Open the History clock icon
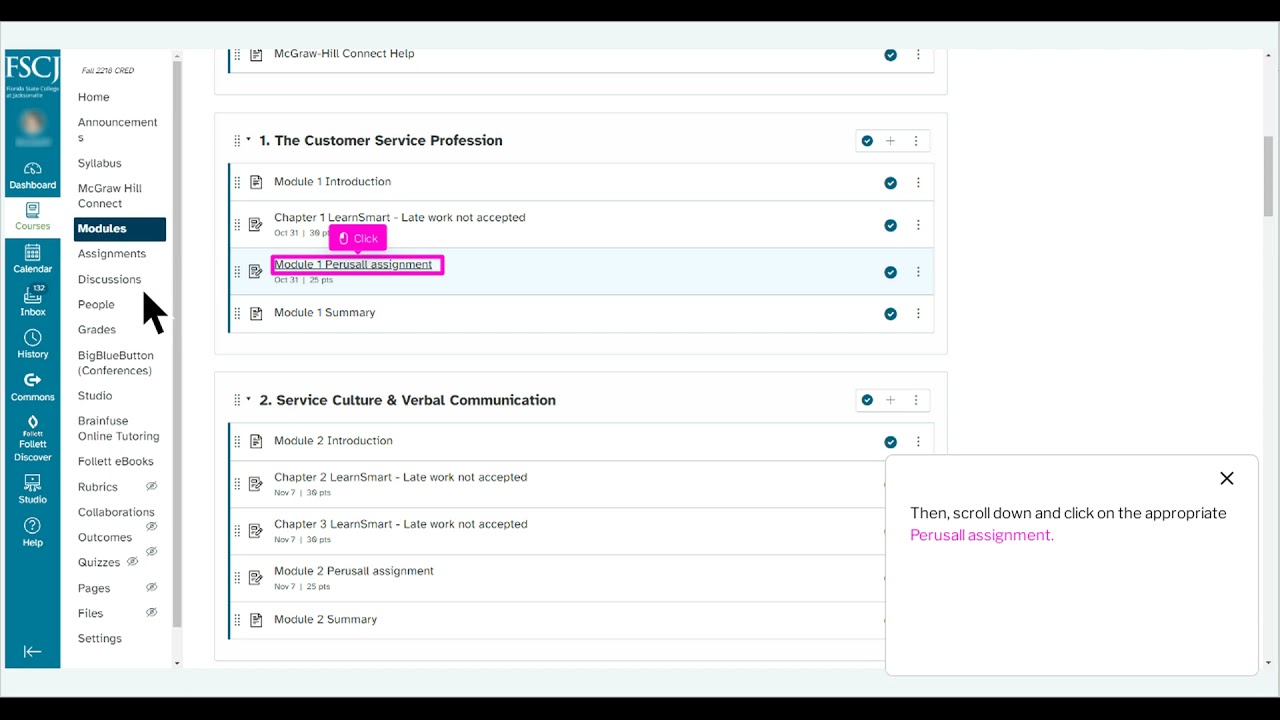This screenshot has height=720, width=1280. [x=32, y=344]
